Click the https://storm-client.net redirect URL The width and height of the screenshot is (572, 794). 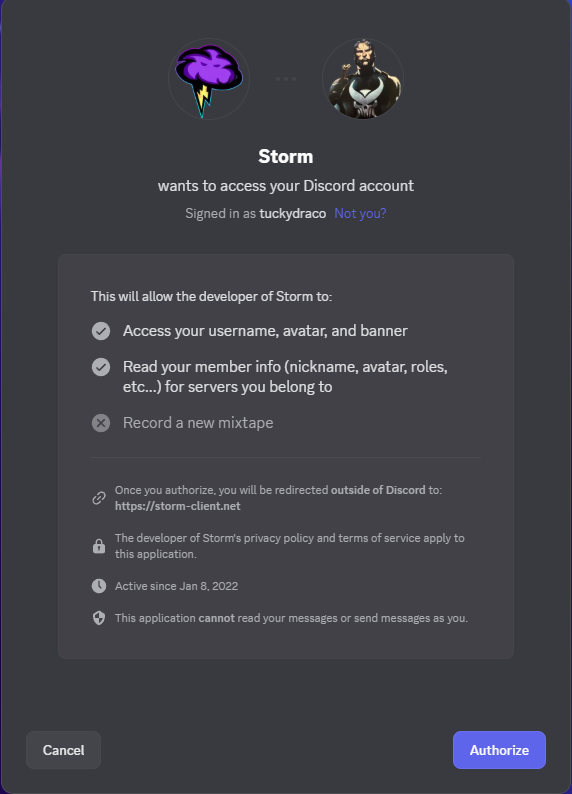point(178,506)
